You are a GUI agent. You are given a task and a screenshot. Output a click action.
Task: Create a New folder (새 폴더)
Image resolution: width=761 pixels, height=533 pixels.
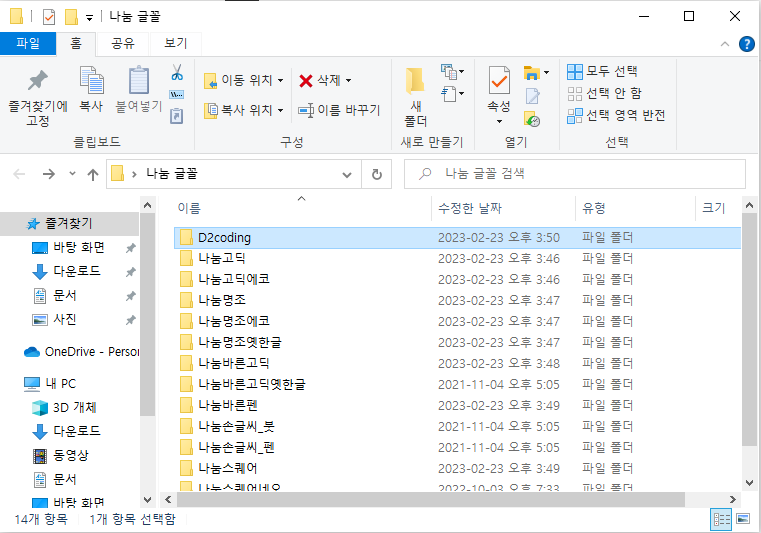tap(415, 96)
